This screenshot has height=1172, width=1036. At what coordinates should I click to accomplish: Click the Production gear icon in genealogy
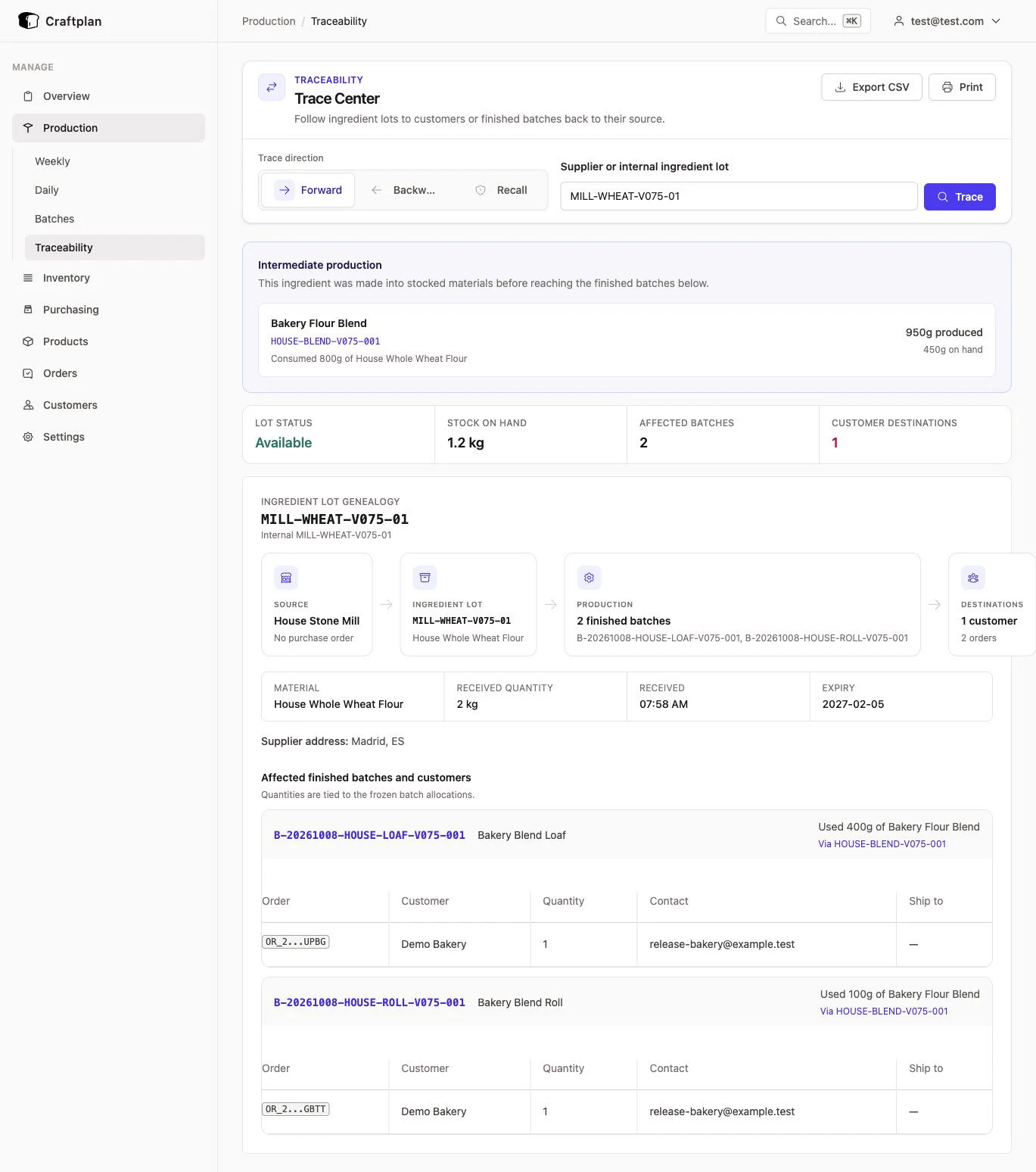[589, 578]
